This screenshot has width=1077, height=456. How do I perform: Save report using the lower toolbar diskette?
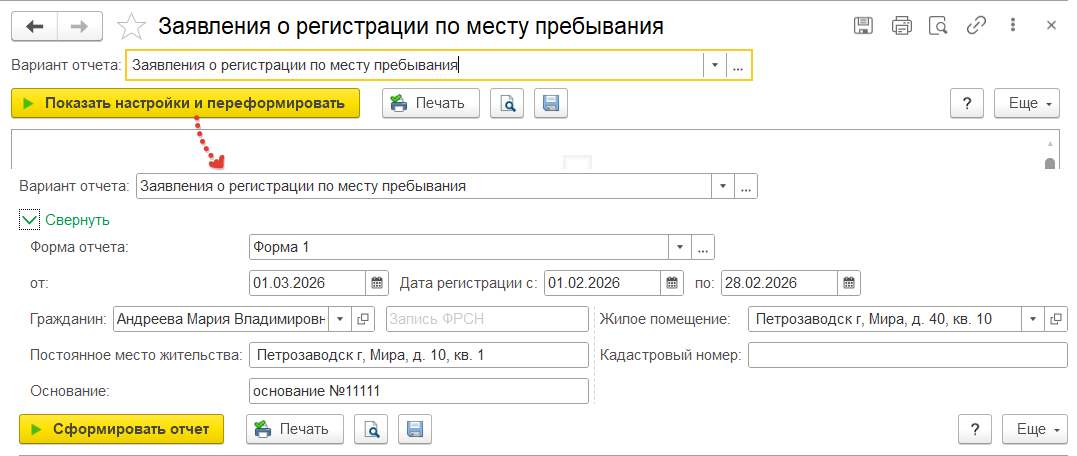pyautogui.click(x=415, y=429)
